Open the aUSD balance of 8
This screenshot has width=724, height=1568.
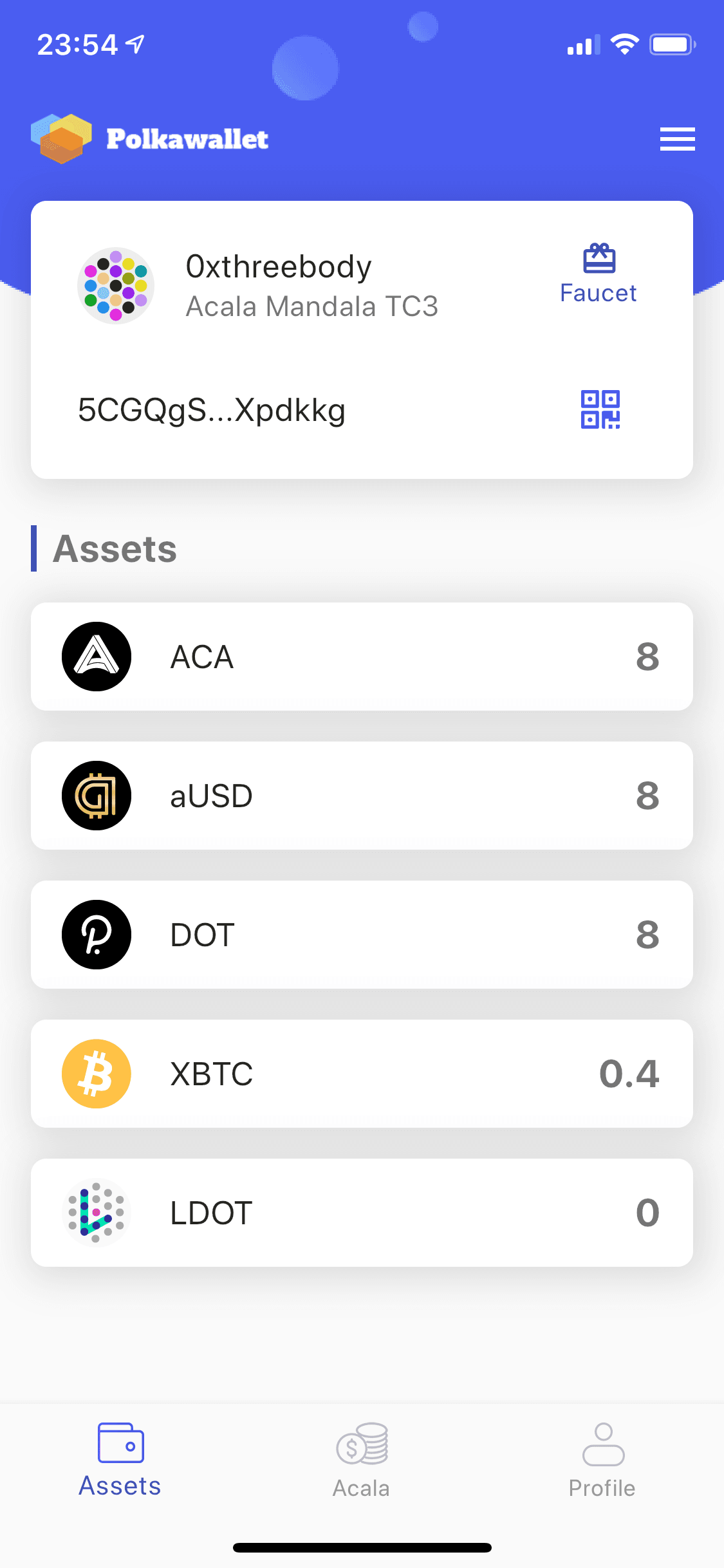647,796
